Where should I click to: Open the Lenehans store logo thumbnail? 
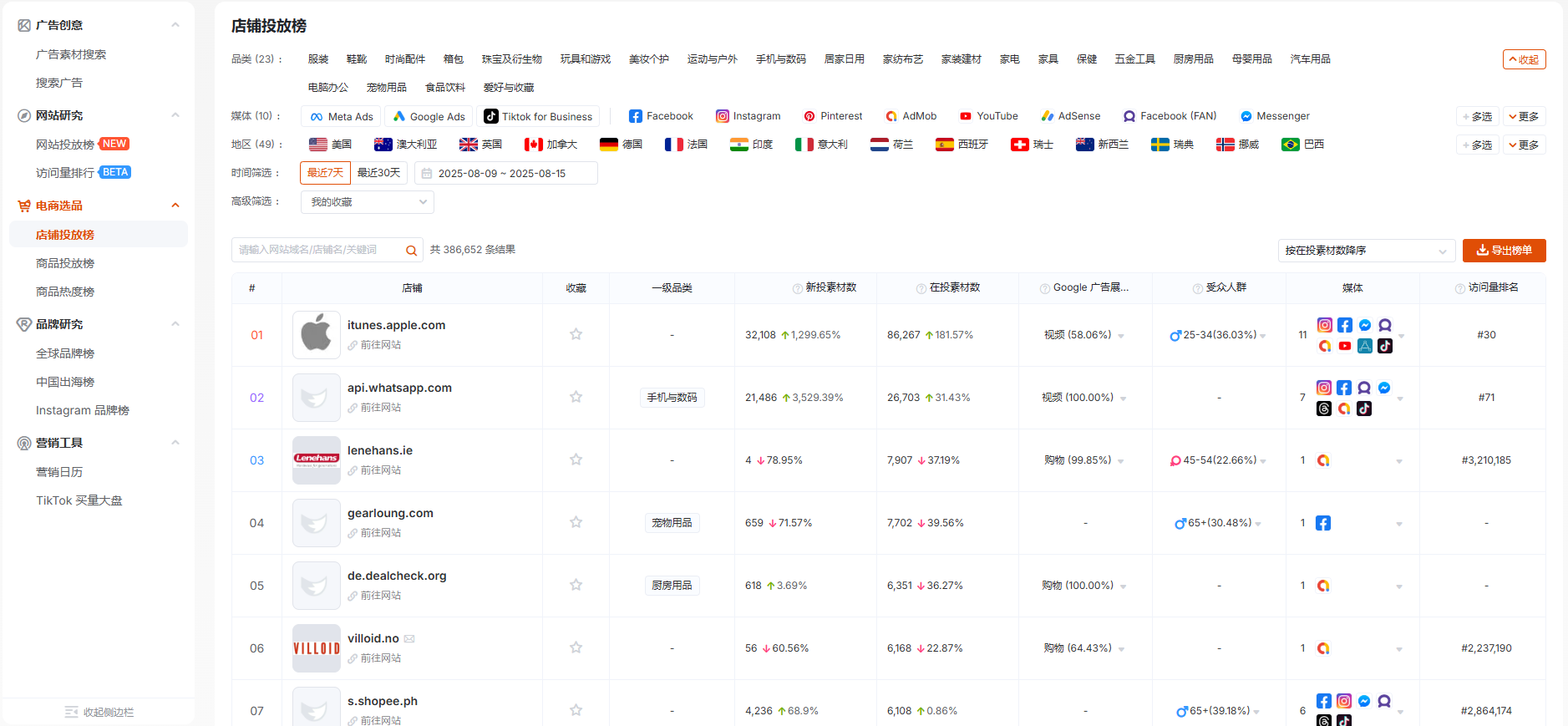coord(317,460)
